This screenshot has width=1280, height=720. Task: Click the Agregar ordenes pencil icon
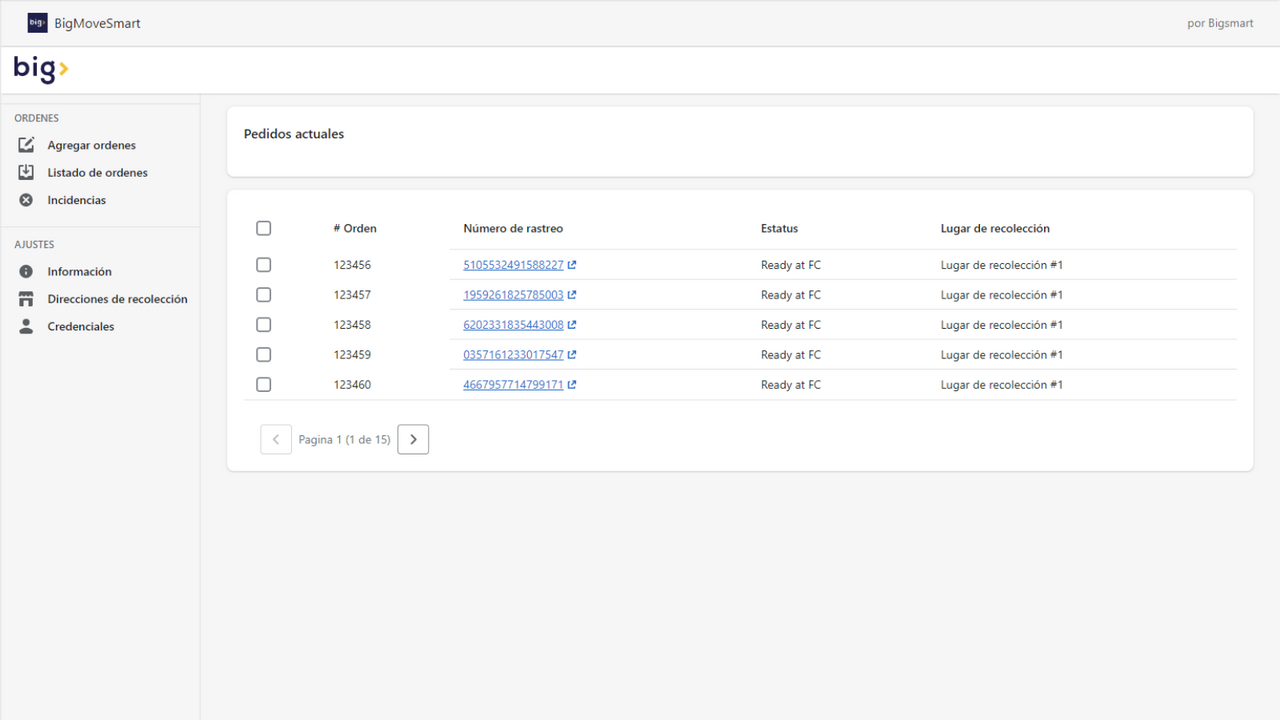26,145
